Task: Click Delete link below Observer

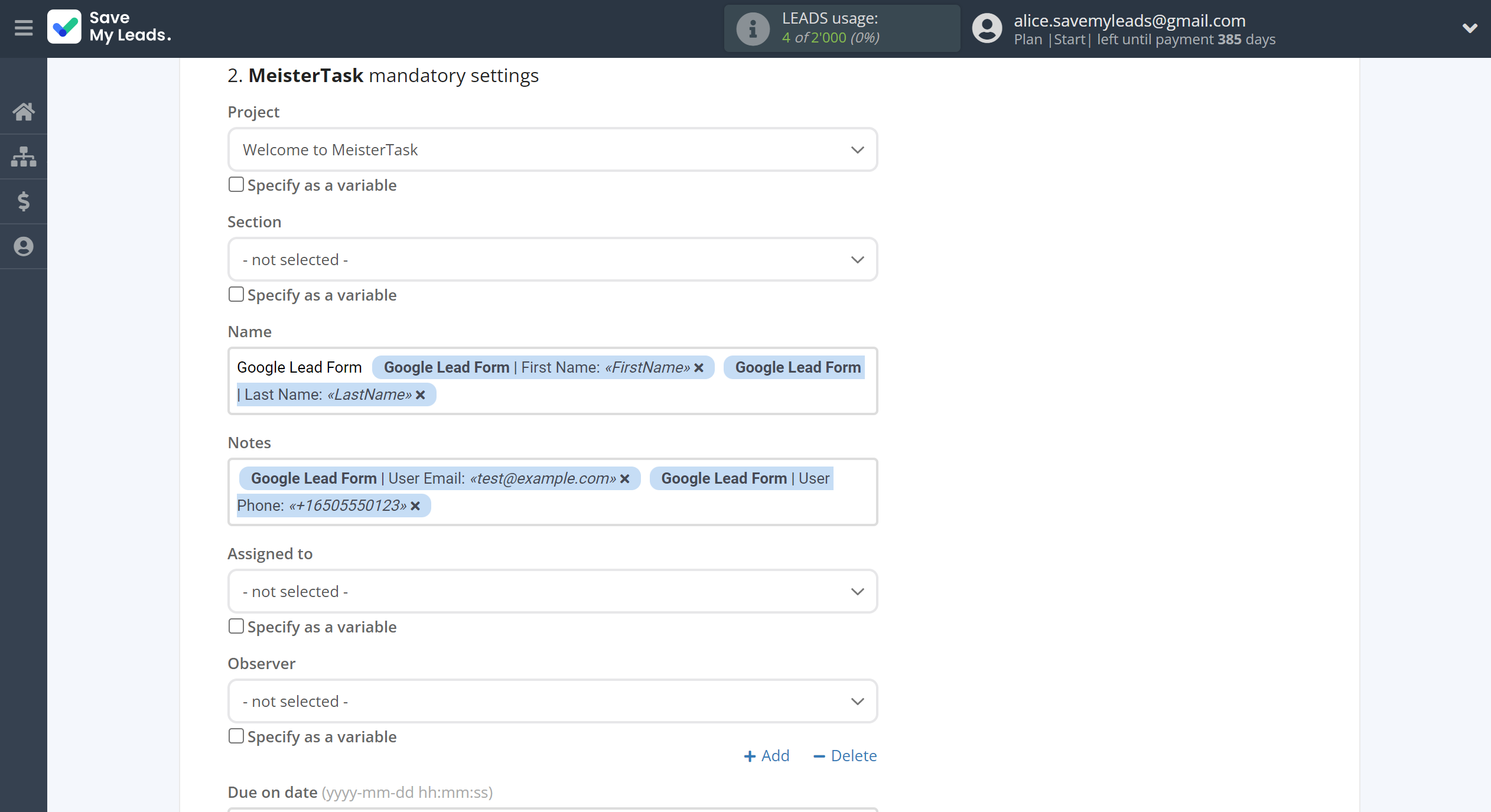Action: (x=845, y=756)
